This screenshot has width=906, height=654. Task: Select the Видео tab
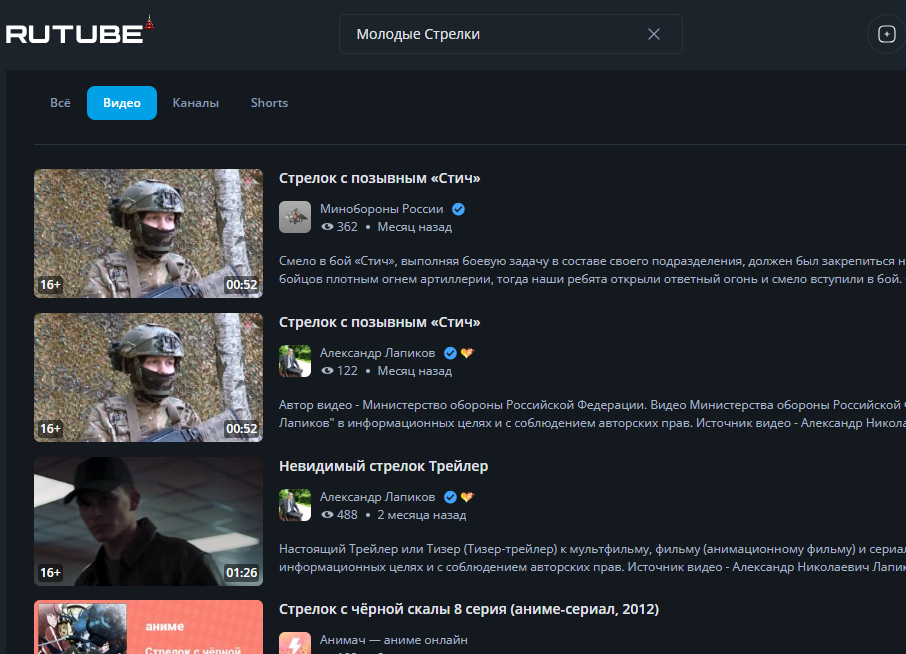[122, 103]
